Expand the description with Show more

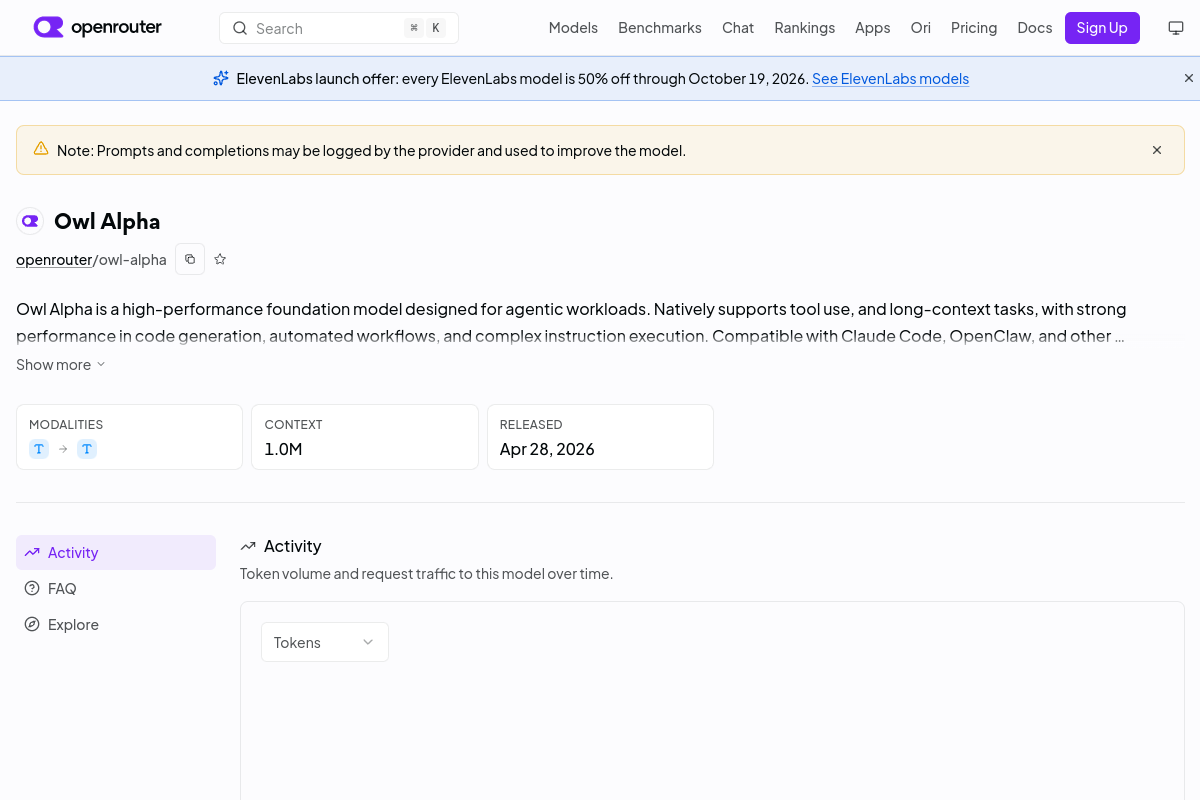tap(61, 365)
